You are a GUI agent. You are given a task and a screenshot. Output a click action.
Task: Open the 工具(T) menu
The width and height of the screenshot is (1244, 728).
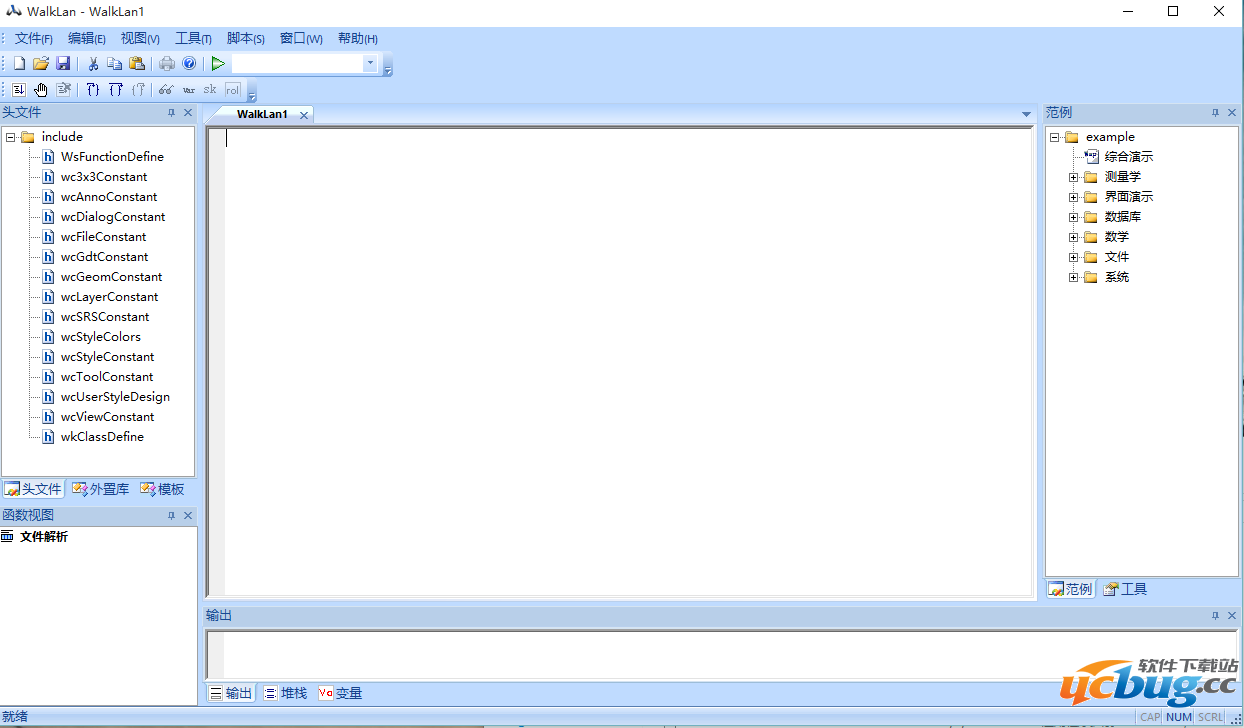(193, 39)
